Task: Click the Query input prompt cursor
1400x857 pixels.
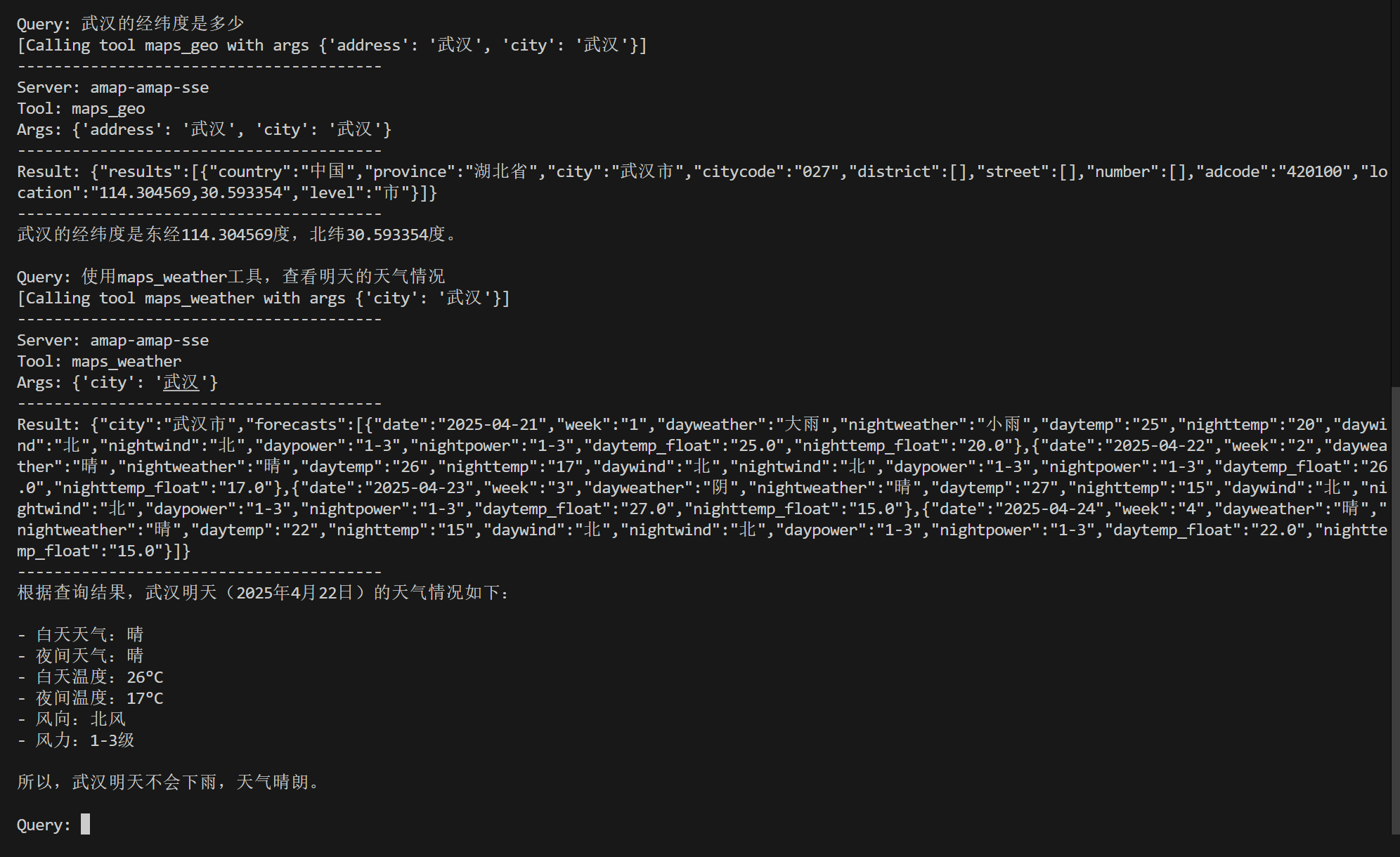Action: [85, 824]
